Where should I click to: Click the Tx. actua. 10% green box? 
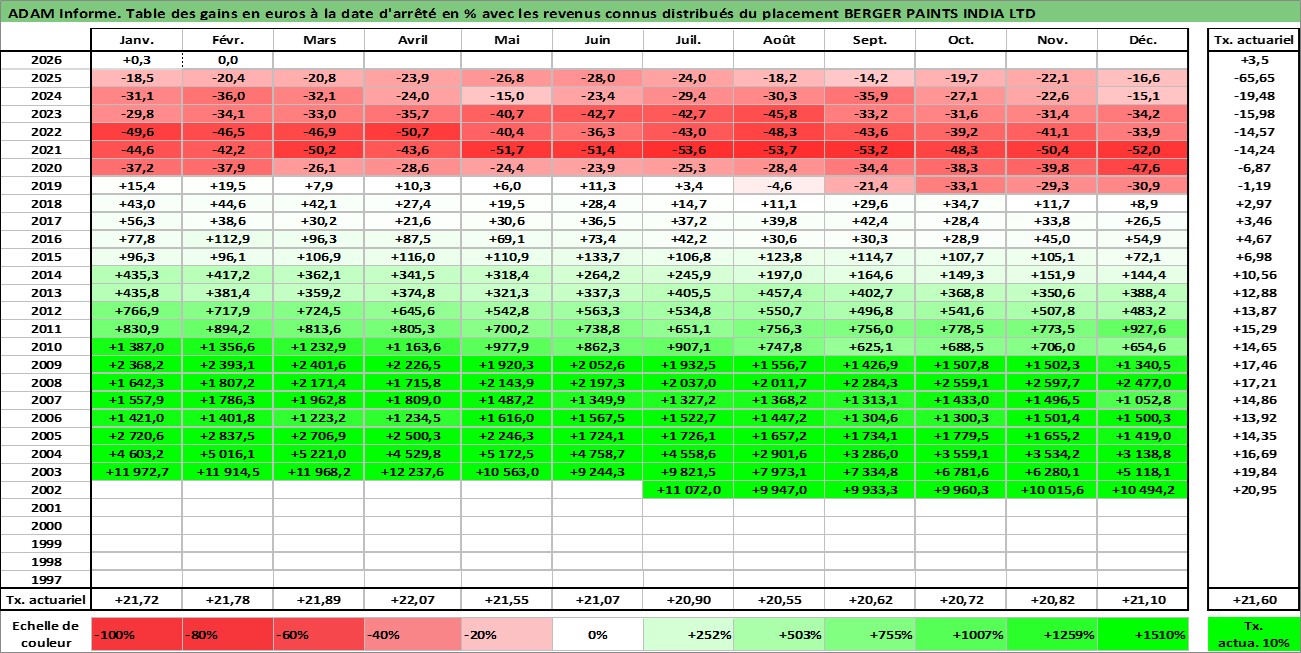[1253, 634]
